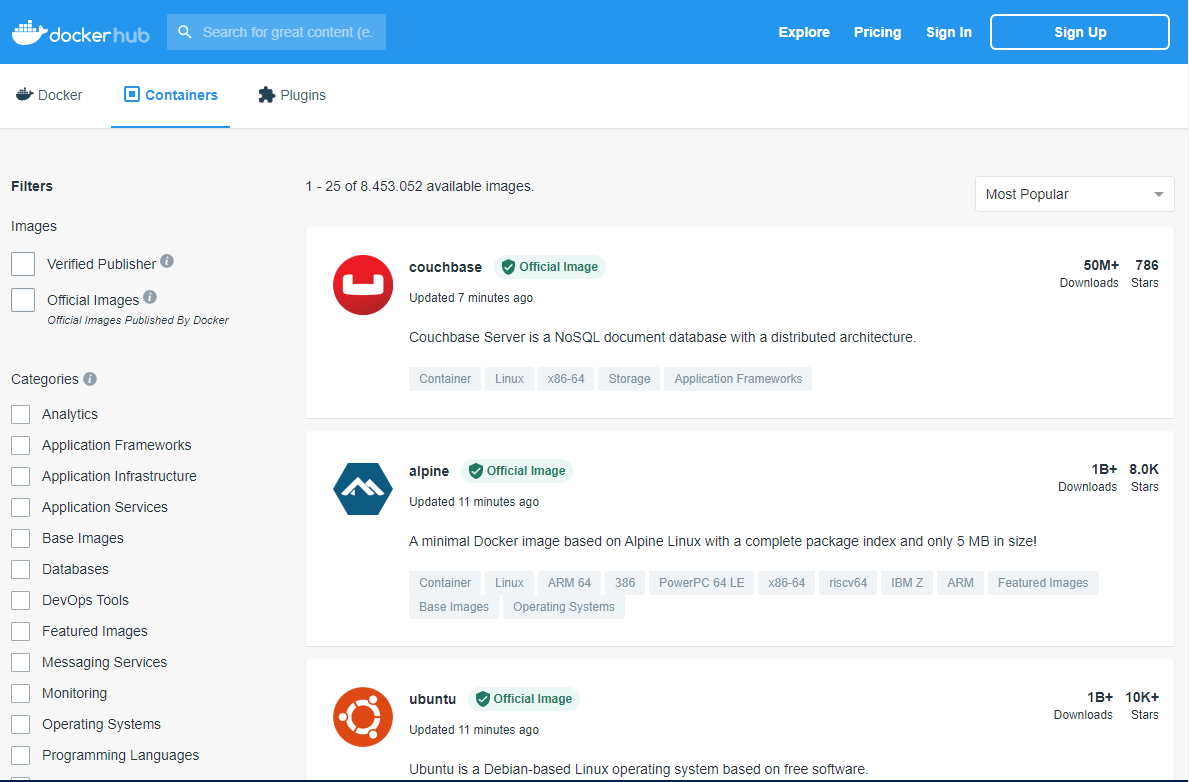Click the search magnifier icon
The image size is (1189, 782).
184,32
